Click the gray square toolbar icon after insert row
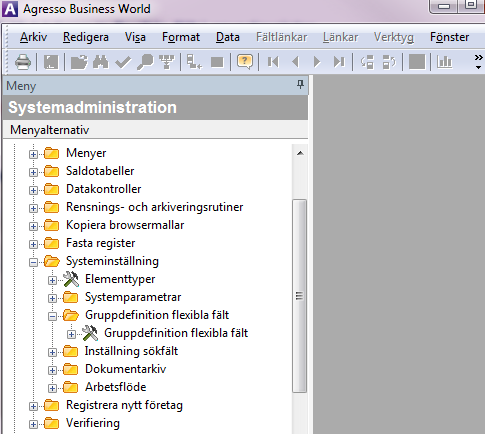Image resolution: width=485 pixels, height=434 pixels. pos(217,62)
